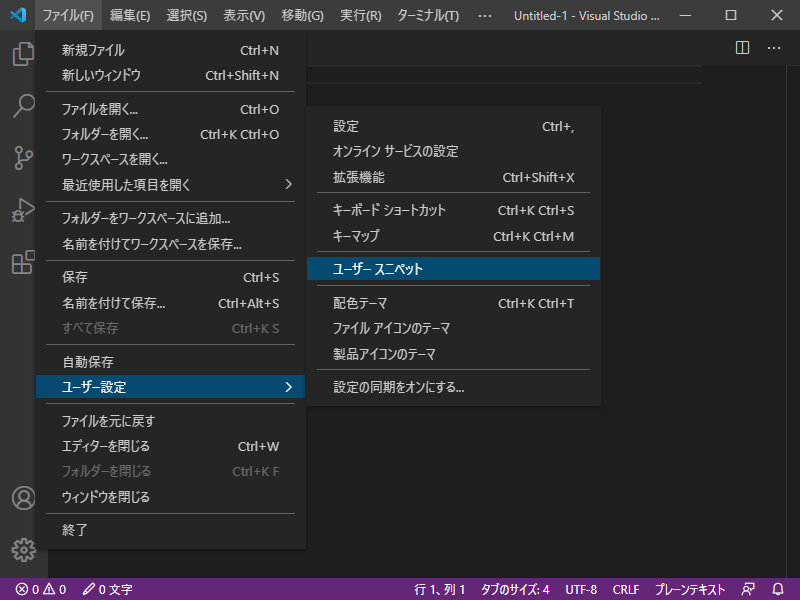Open the Extensions view in activity bar
The height and width of the screenshot is (600, 800).
click(23, 262)
